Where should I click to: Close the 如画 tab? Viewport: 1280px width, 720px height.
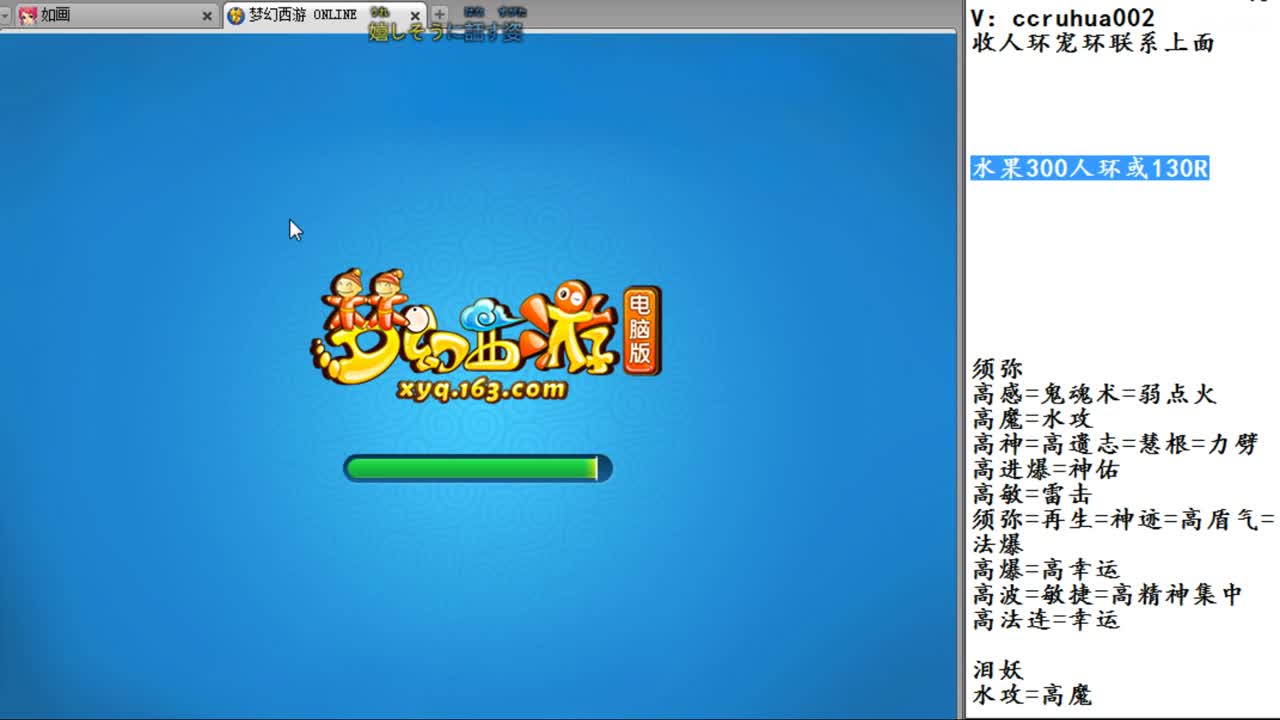coord(207,16)
